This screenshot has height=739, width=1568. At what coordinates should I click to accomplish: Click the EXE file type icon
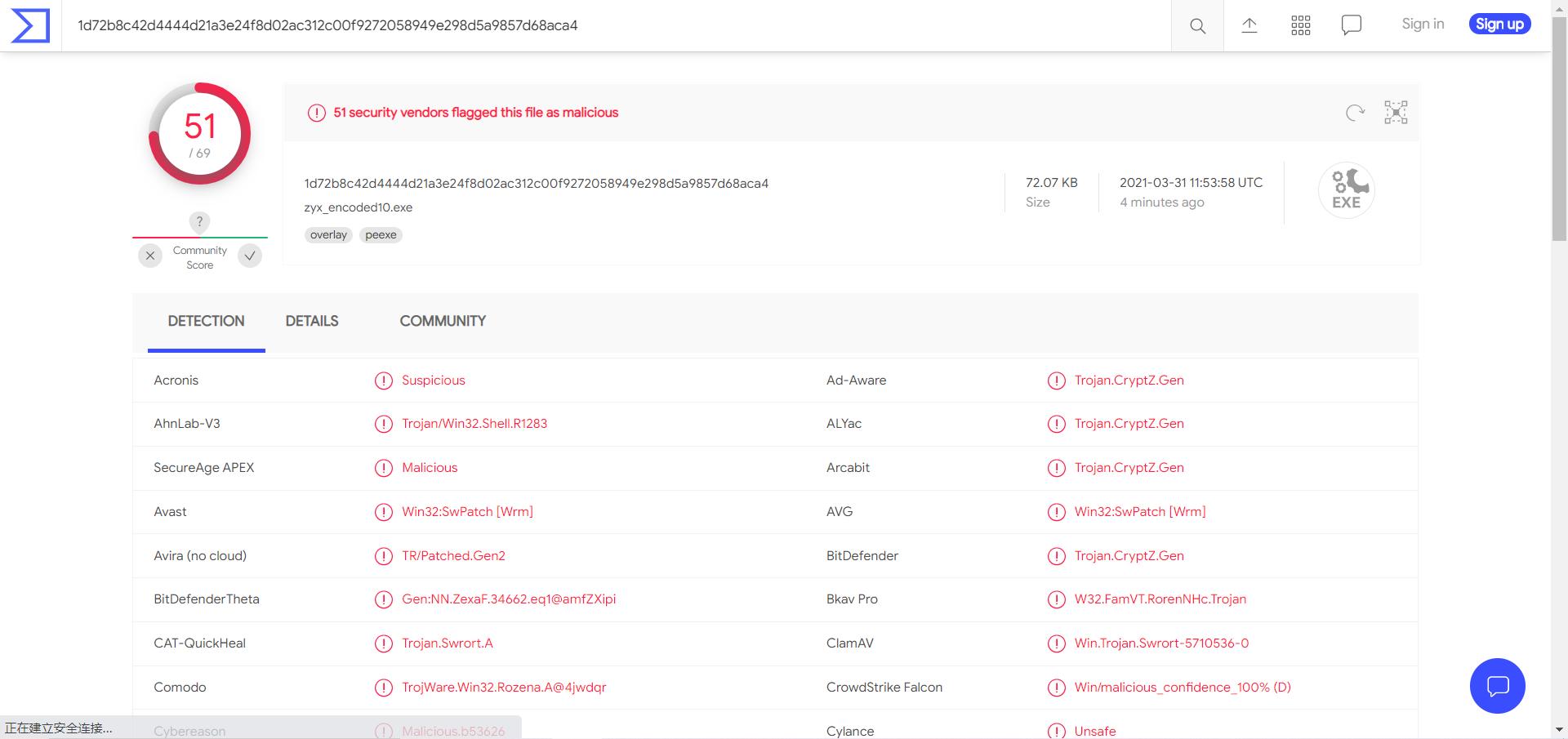point(1346,190)
